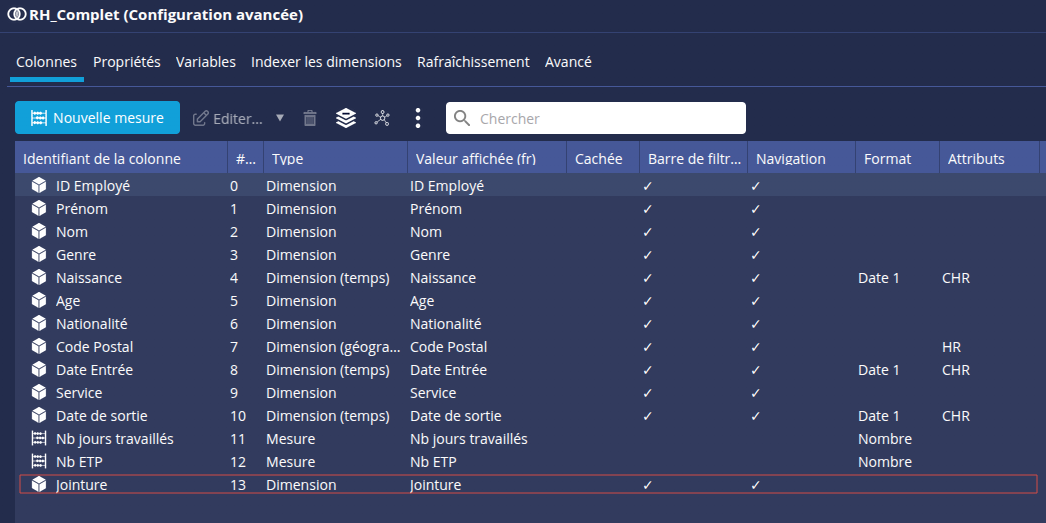
Task: Click the network graph icon in toolbar
Action: (x=382, y=118)
